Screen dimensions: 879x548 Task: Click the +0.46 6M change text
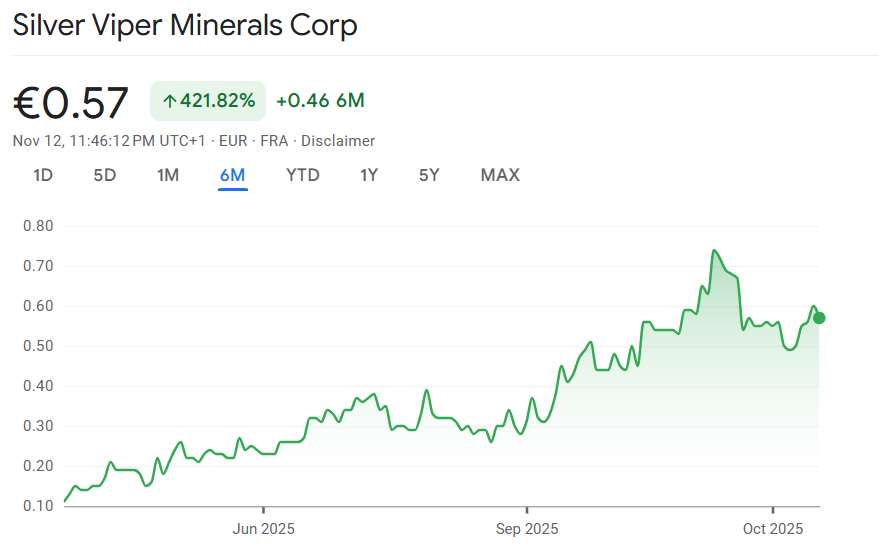click(320, 101)
